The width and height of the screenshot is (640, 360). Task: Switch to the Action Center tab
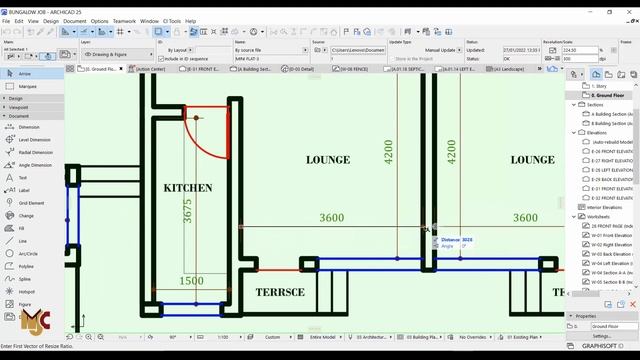[x=147, y=69]
